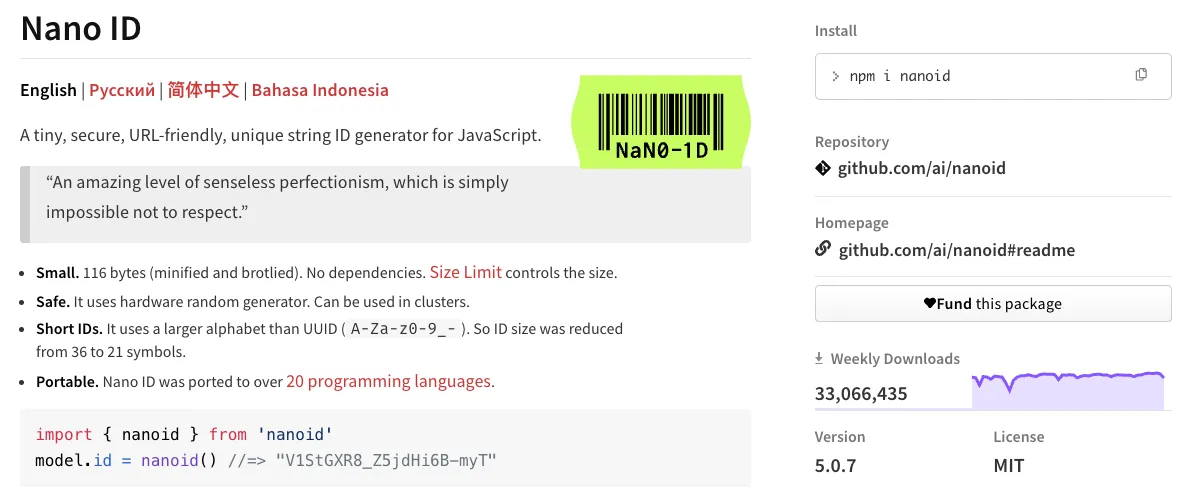Click the npm i nanoid command text
The width and height of the screenshot is (1199, 490).
point(900,76)
